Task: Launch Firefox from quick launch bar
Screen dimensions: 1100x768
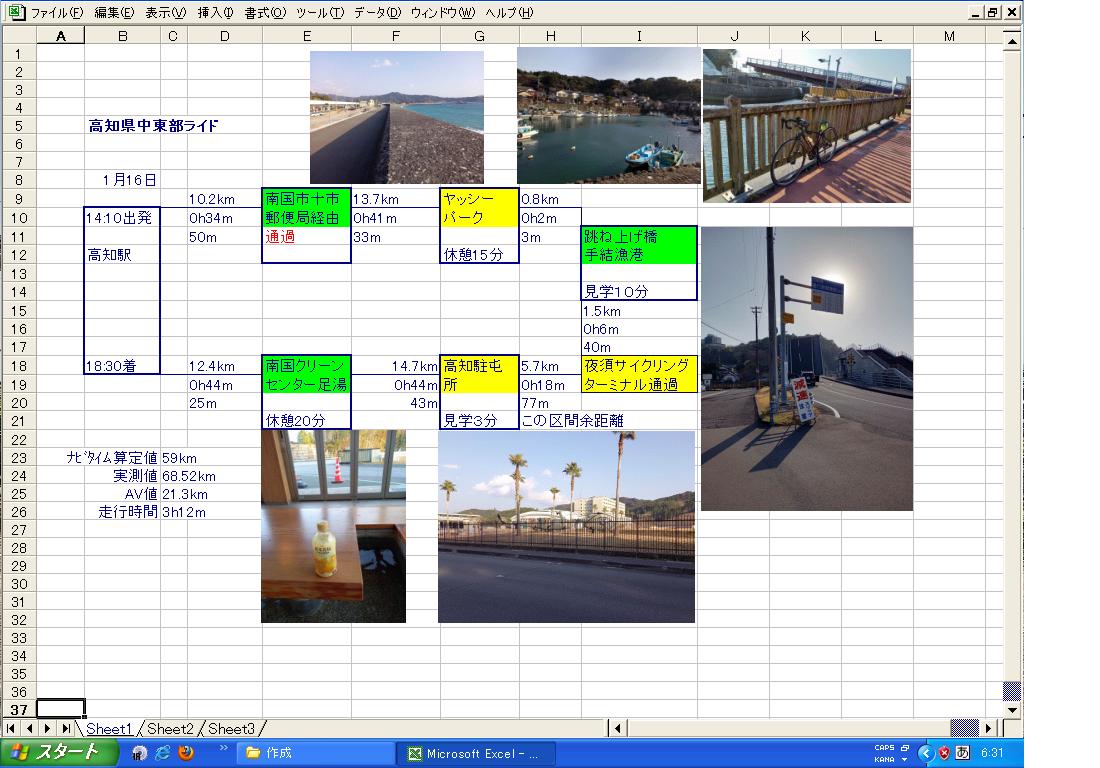Action: [x=186, y=753]
